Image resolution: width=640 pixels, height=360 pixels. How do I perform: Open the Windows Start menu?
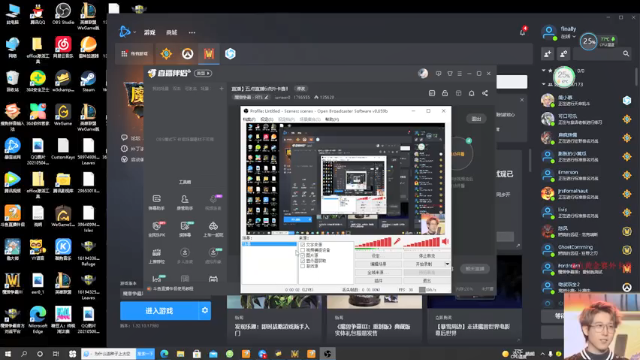[x=8, y=354]
